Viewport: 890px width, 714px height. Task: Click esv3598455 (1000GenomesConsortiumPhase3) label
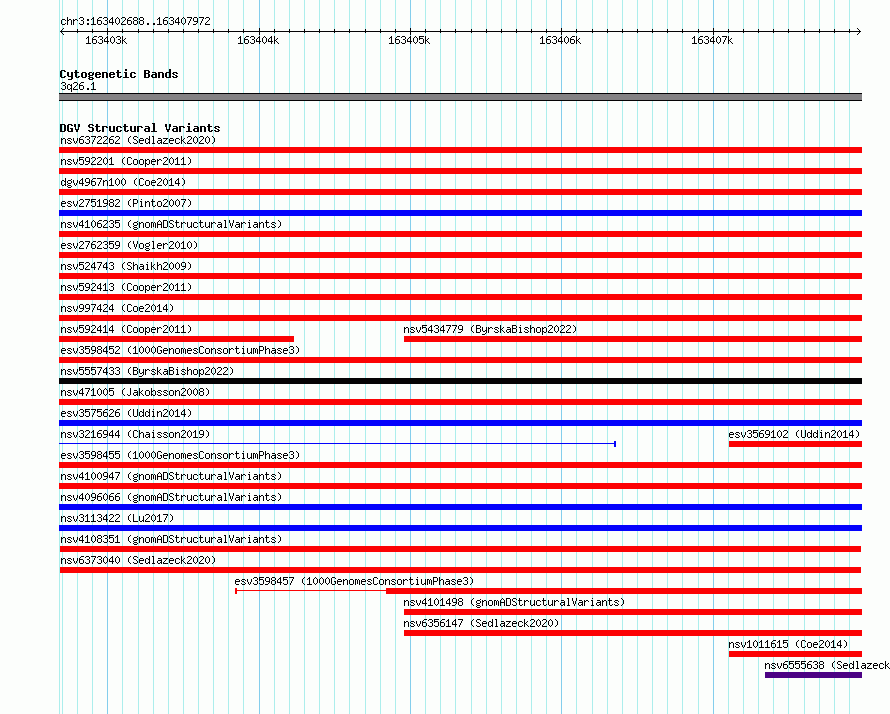pos(180,455)
